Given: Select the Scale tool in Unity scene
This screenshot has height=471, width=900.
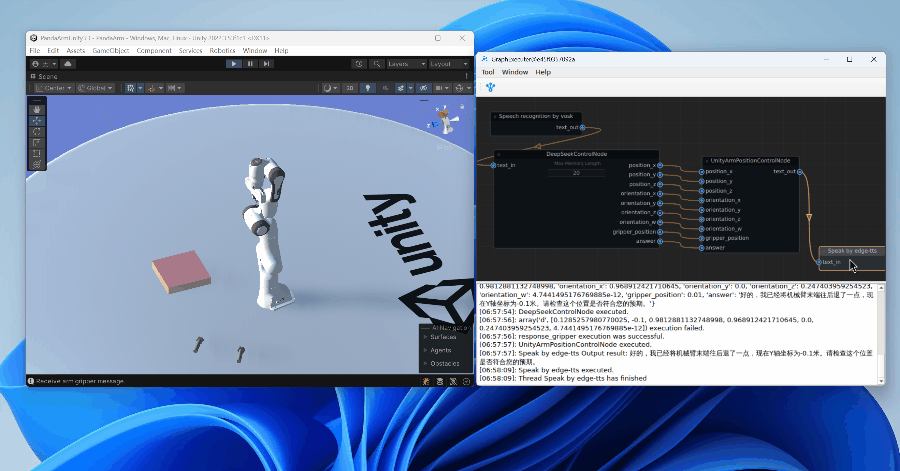Looking at the screenshot, I should point(37,142).
